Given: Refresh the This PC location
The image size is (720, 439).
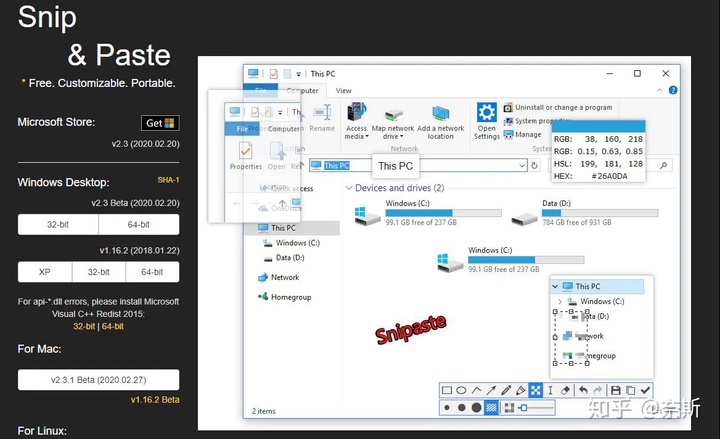Looking at the screenshot, I should coord(534,165).
